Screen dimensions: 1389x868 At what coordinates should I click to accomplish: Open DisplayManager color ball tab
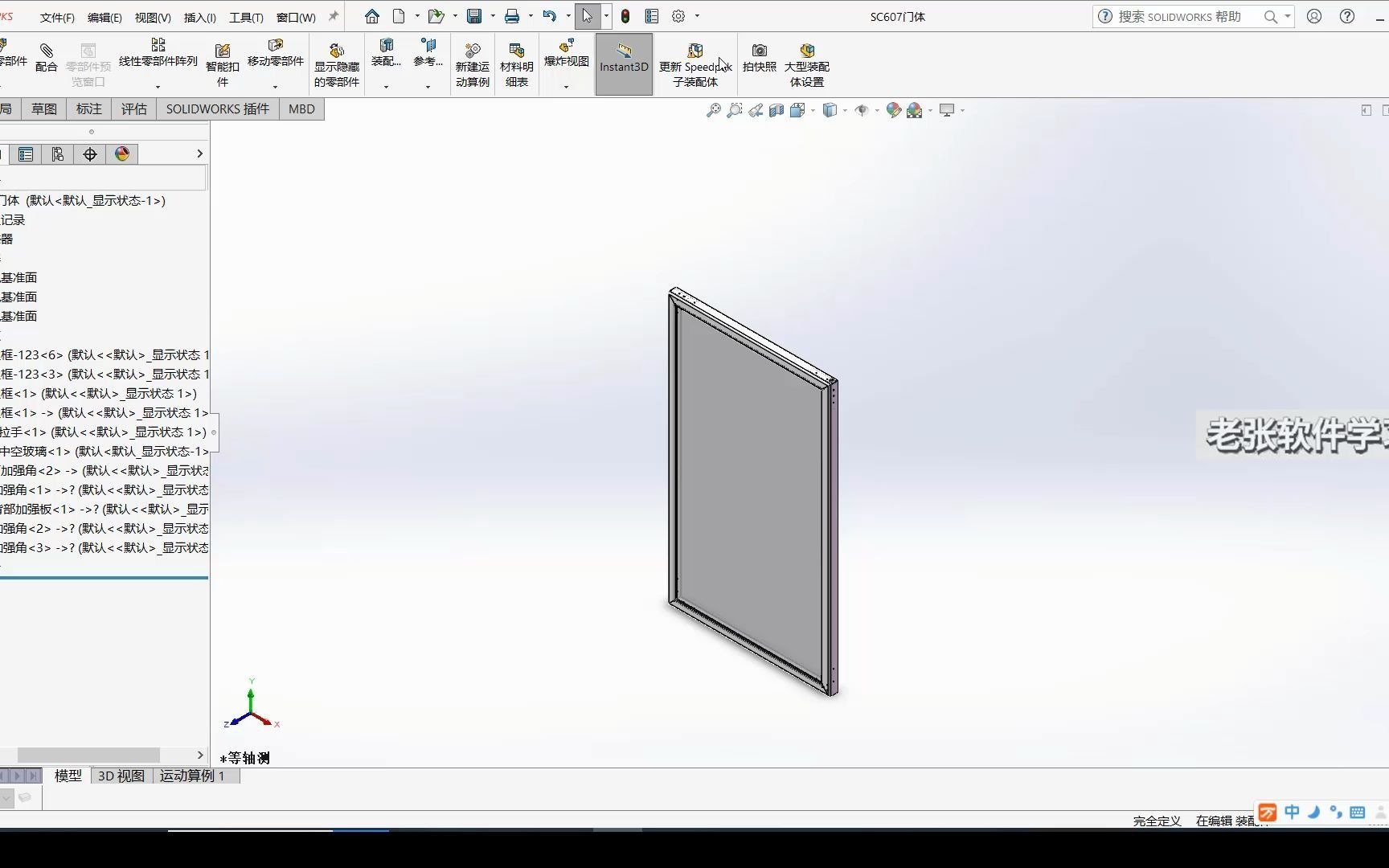[122, 154]
